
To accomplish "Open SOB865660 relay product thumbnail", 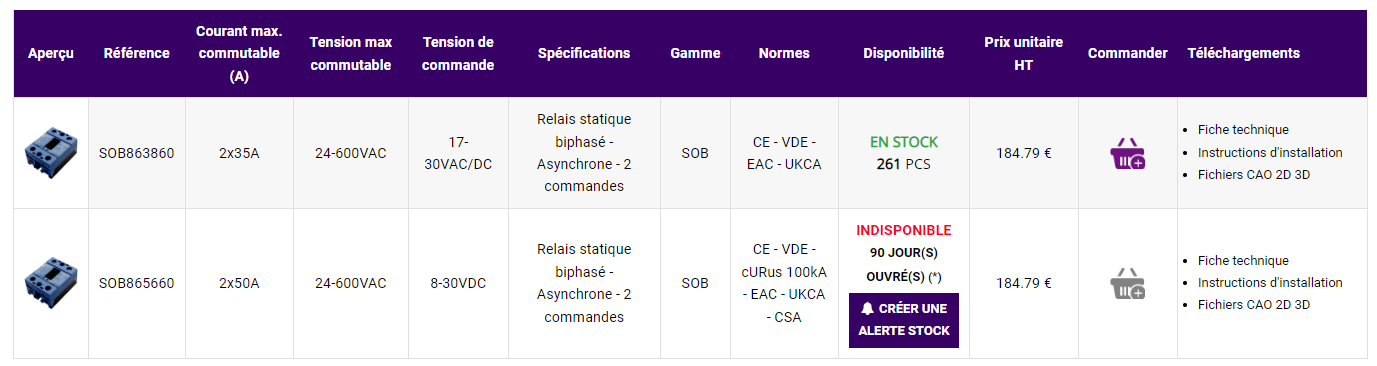I will [x=51, y=283].
